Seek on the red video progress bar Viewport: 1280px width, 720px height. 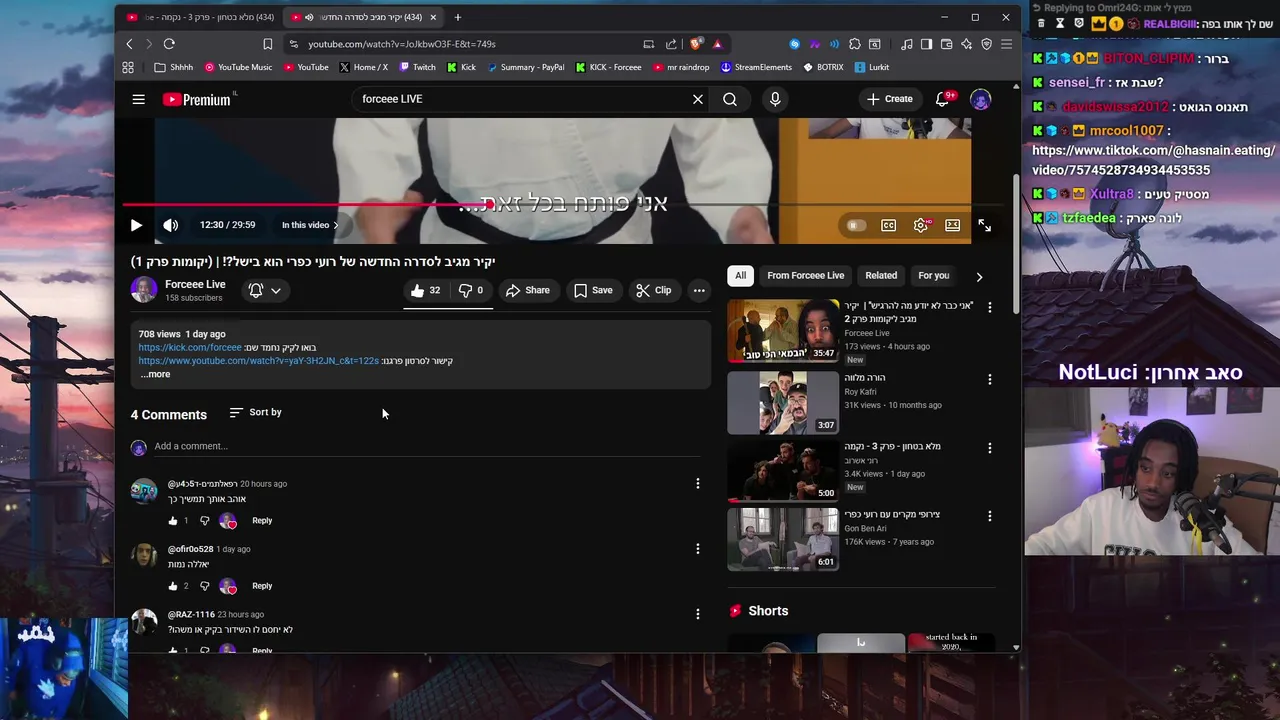(x=560, y=205)
